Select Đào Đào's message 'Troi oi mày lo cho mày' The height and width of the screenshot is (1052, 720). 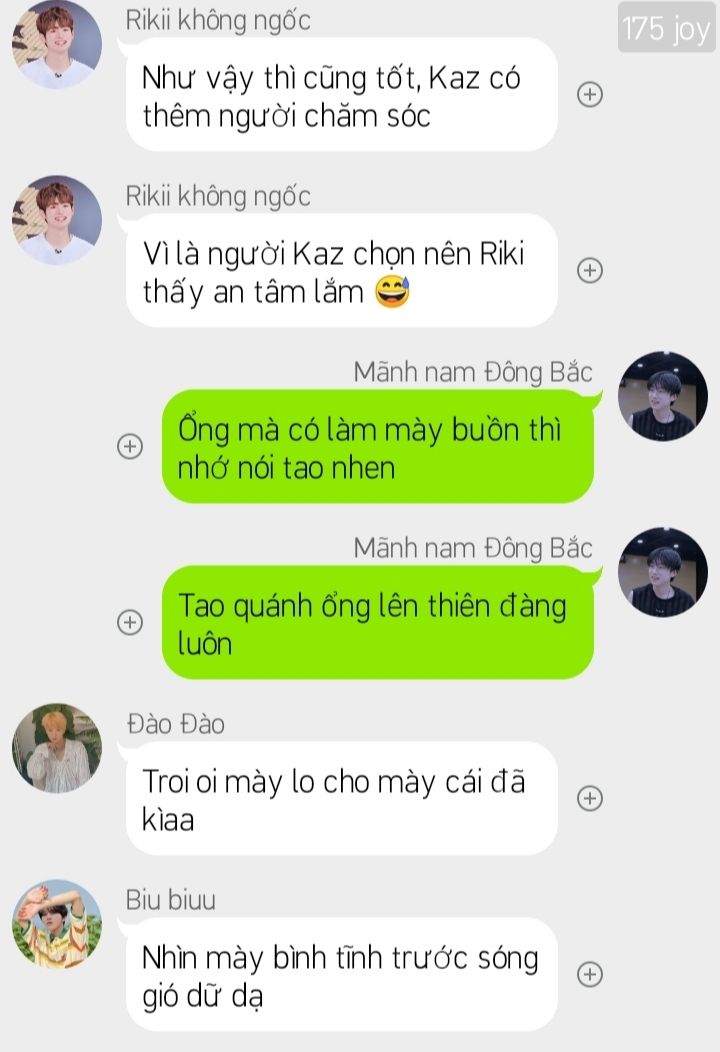pyautogui.click(x=342, y=798)
